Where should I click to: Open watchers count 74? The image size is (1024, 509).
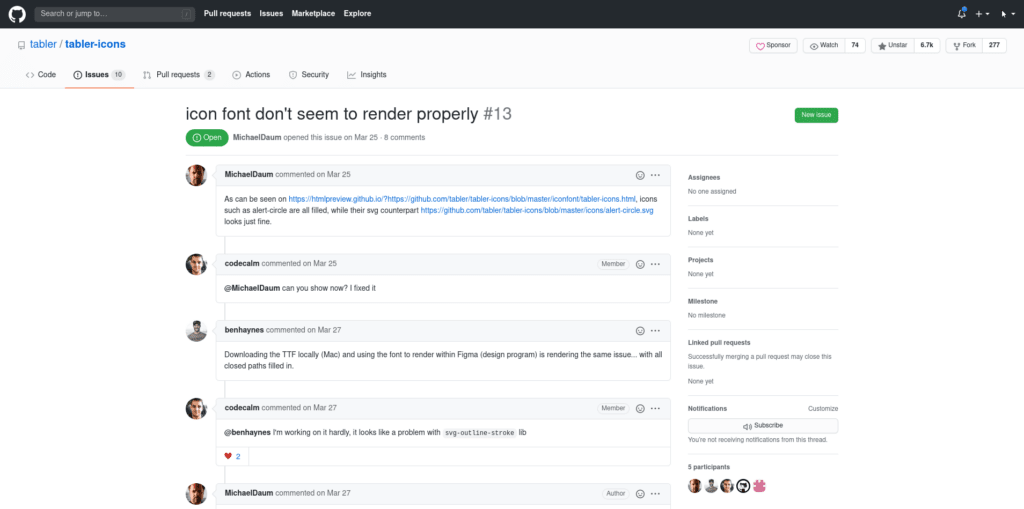pyautogui.click(x=855, y=46)
